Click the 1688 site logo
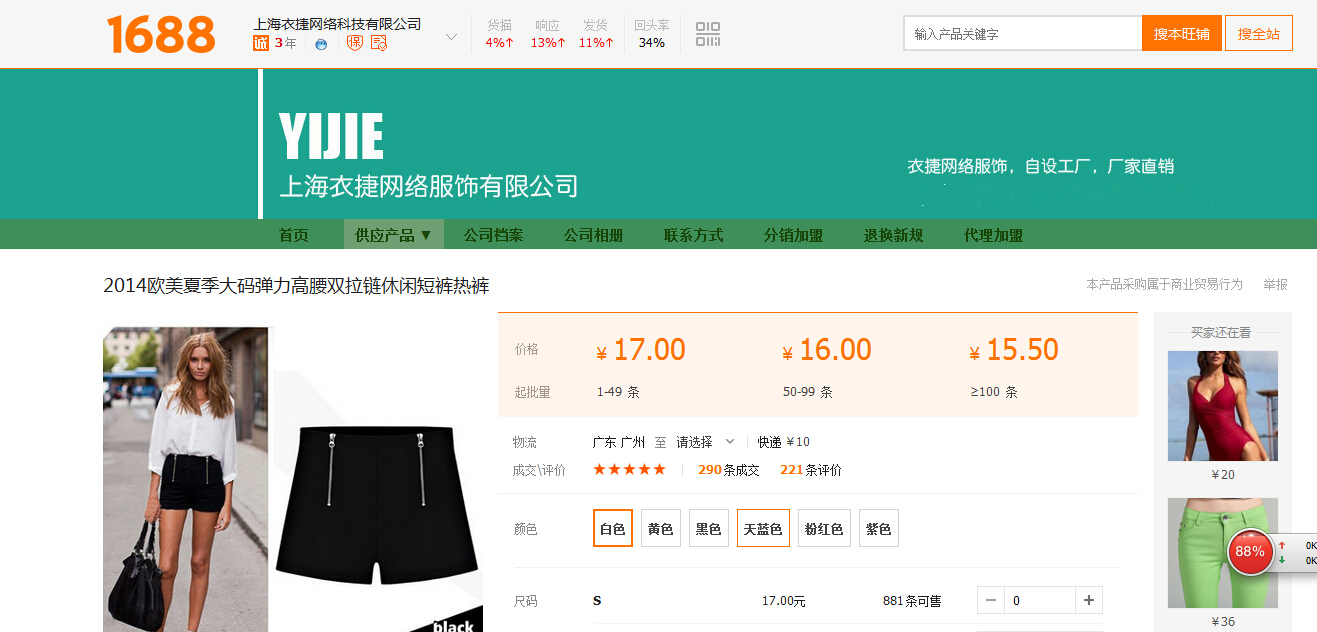The width and height of the screenshot is (1317, 632). pyautogui.click(x=161, y=34)
